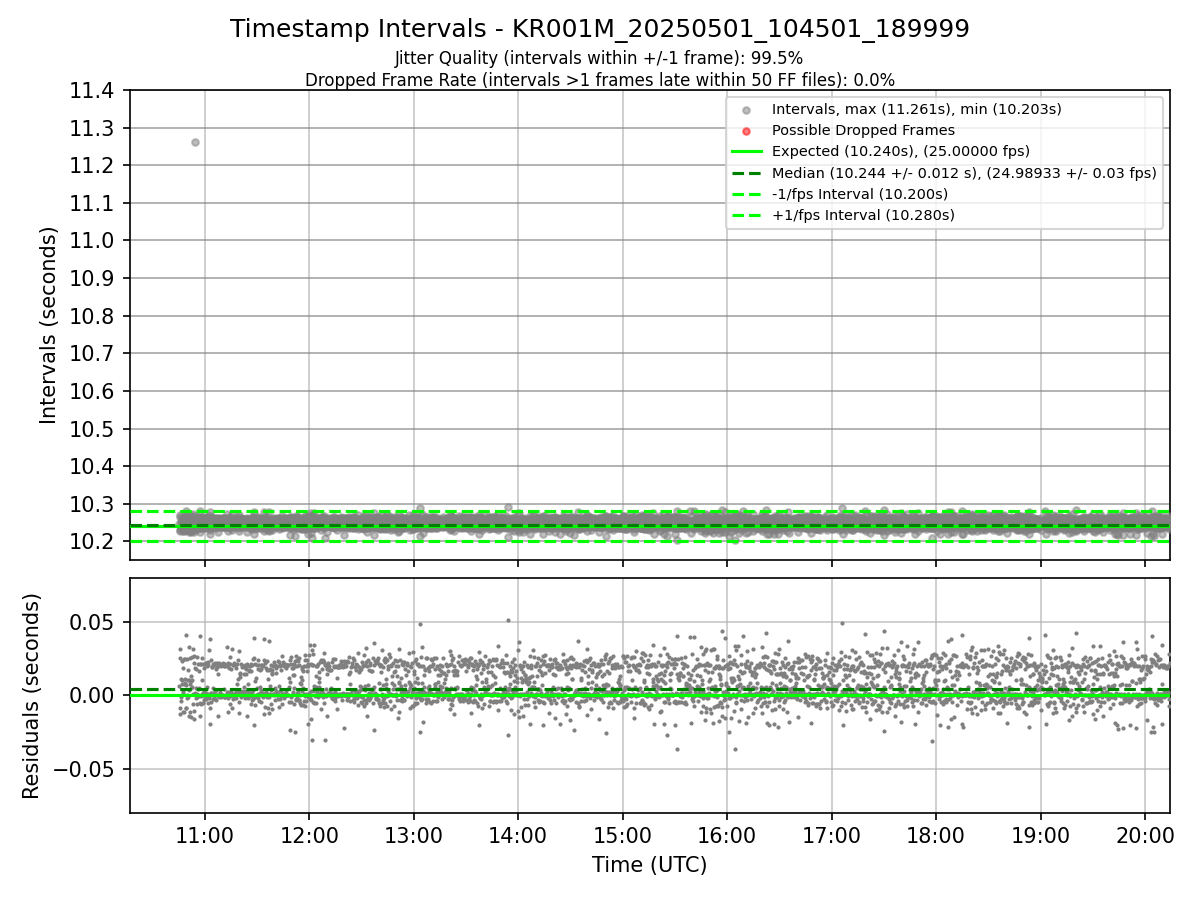Click the plot title 'Timestamp Intervals - KR001M_20250501_104501_189999'

coord(599,29)
